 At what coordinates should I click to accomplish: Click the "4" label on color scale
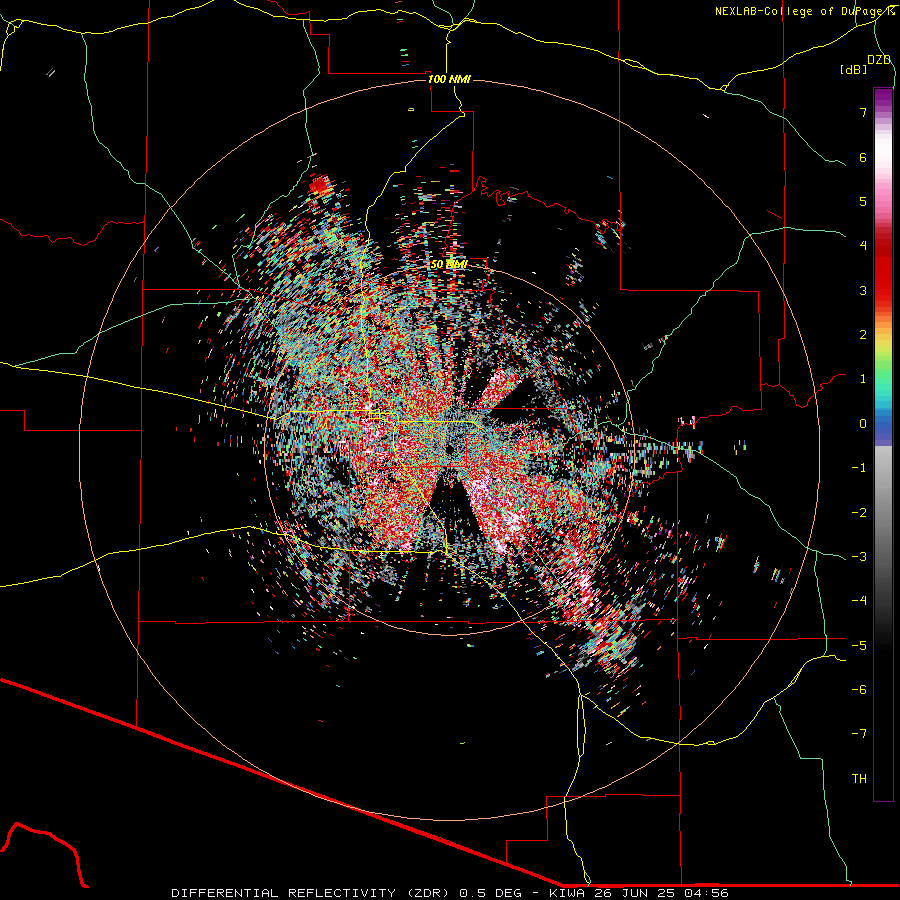point(863,246)
